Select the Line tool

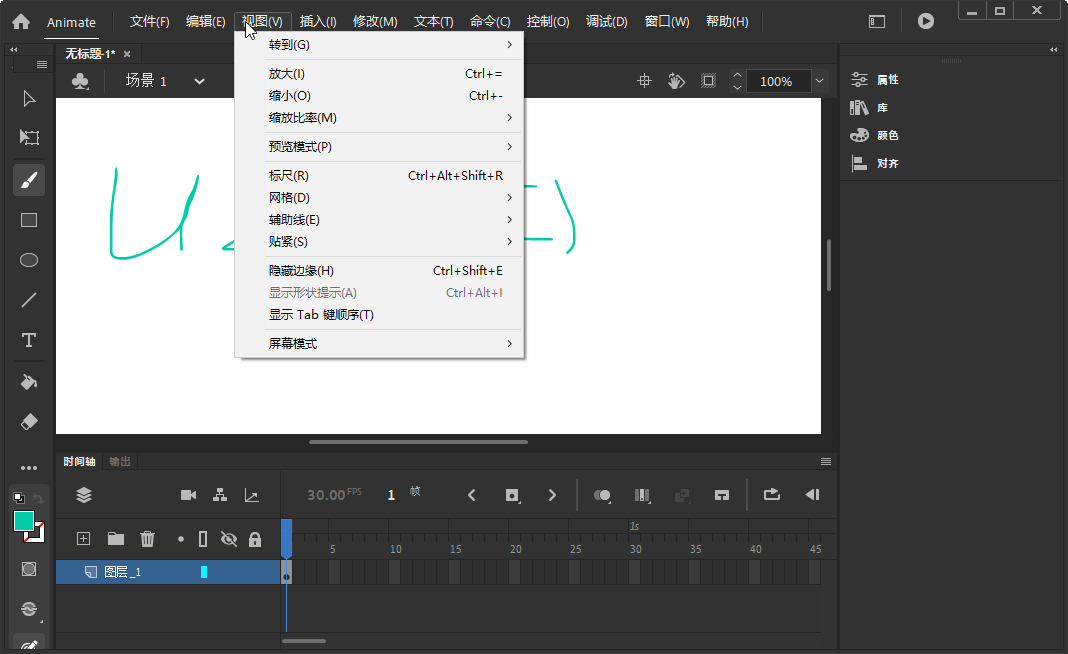click(x=28, y=300)
